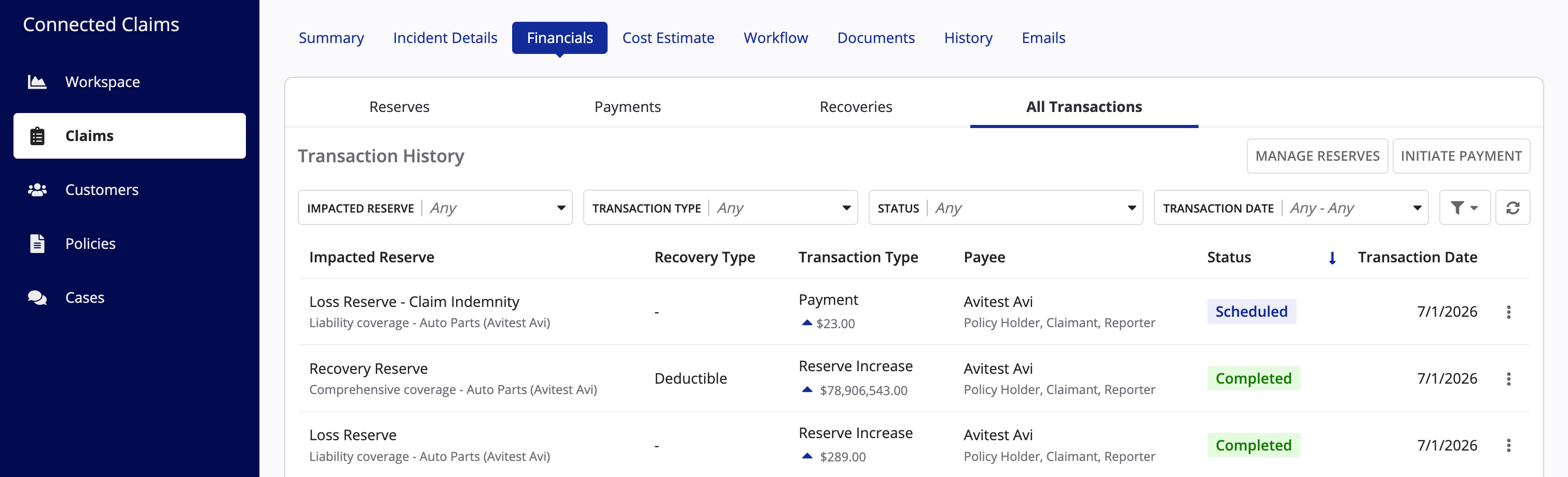Image resolution: width=1568 pixels, height=477 pixels.
Task: Open the Emails tab
Action: point(1043,38)
